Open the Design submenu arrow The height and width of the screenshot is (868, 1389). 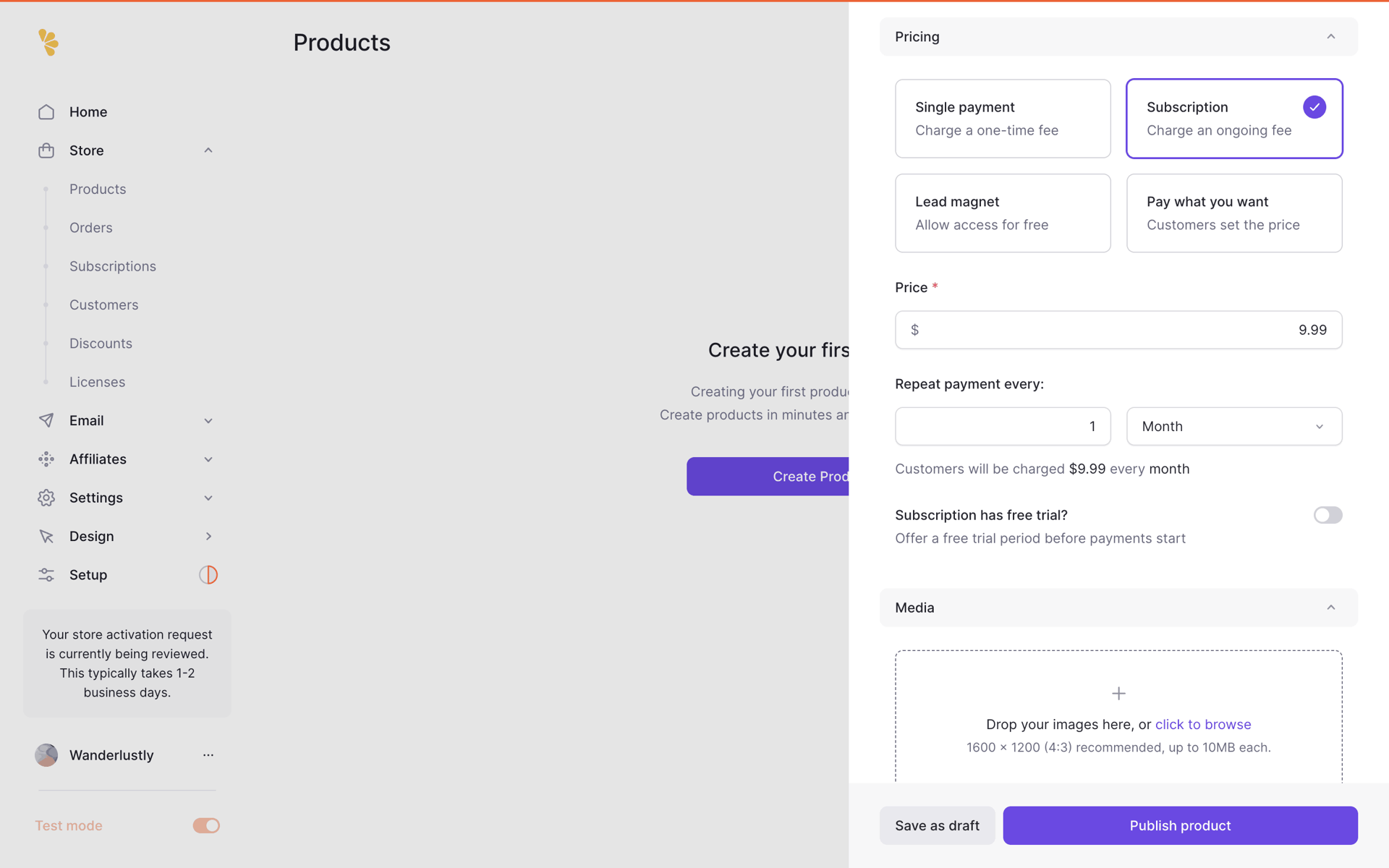(208, 536)
